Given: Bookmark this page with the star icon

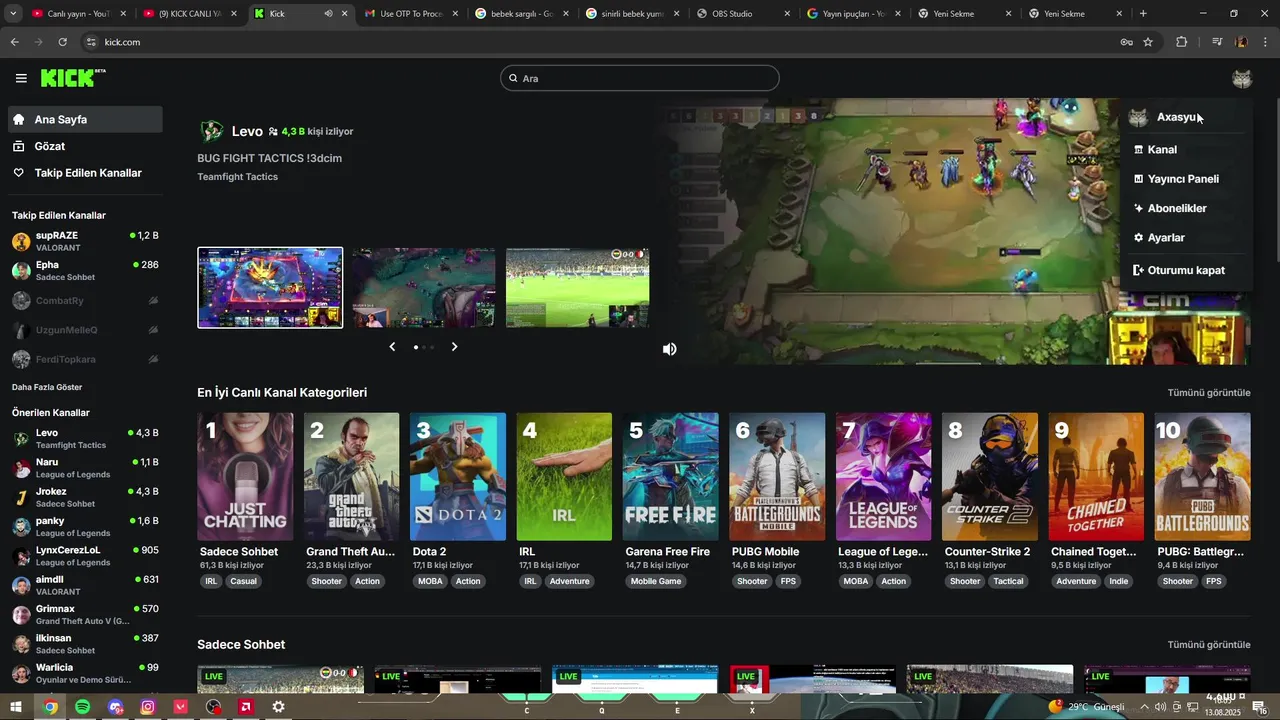Looking at the screenshot, I should click(1148, 42).
